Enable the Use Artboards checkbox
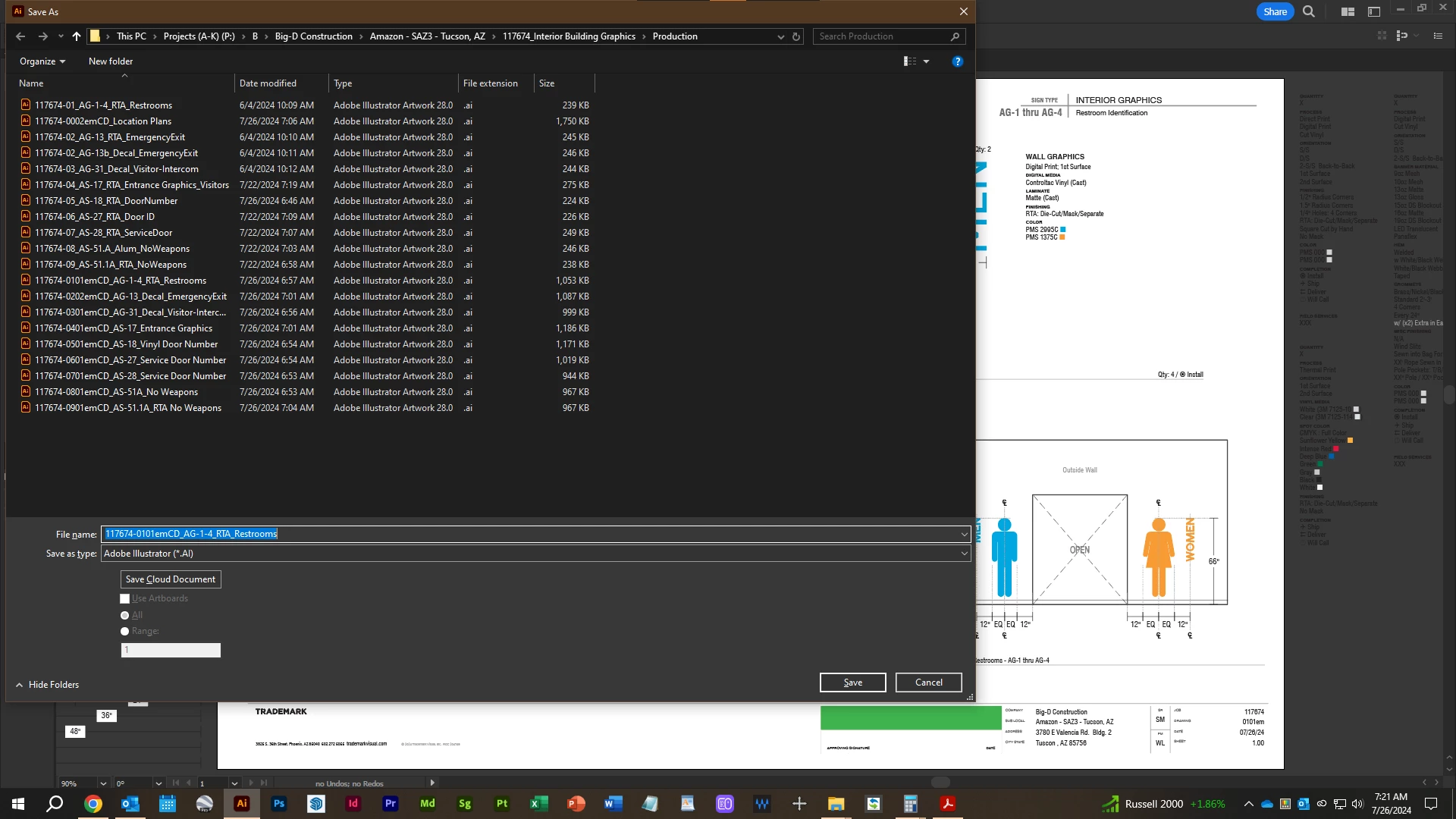 (x=125, y=599)
